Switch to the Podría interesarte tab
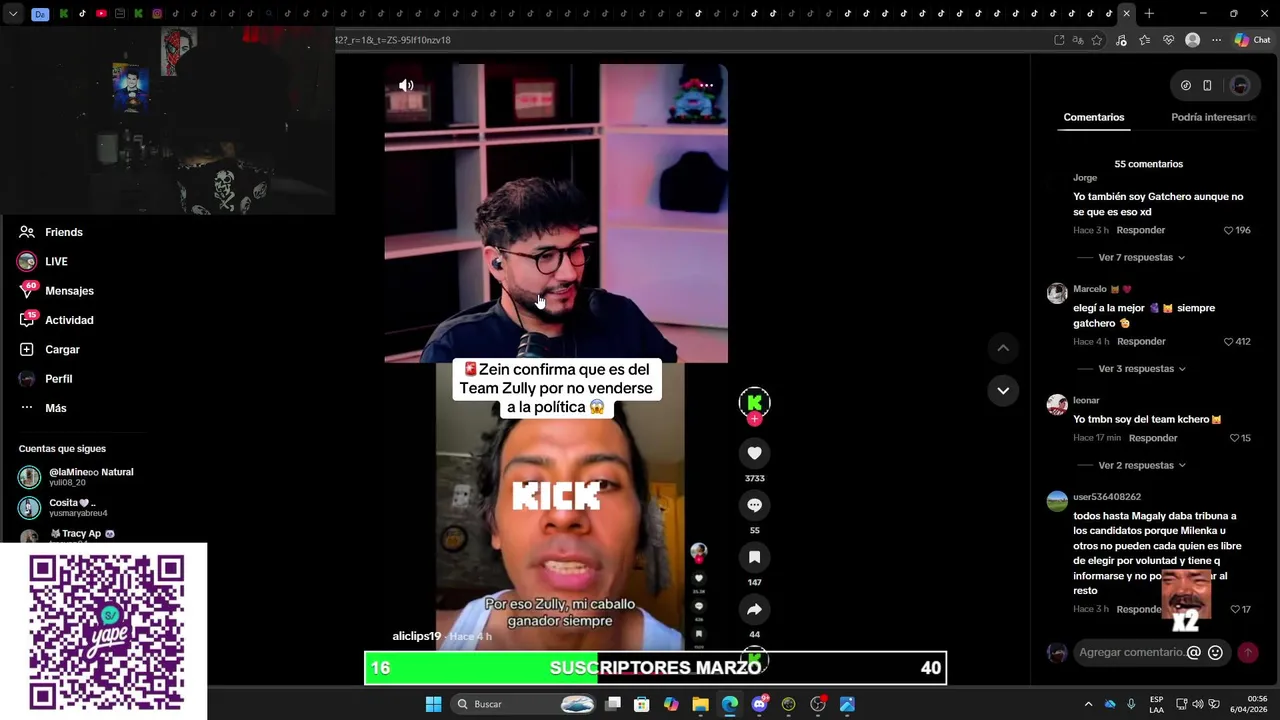This screenshot has height=720, width=1280. coord(1213,117)
